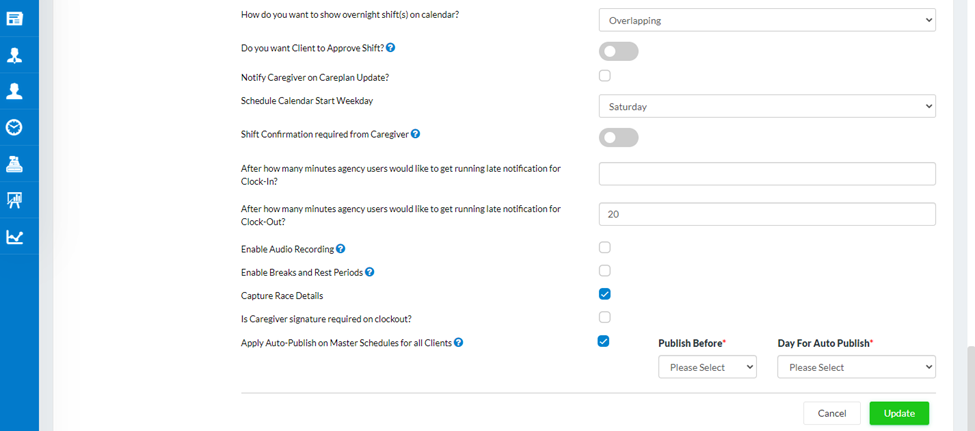Uncheck the Capture Race Details checkbox

coord(605,294)
